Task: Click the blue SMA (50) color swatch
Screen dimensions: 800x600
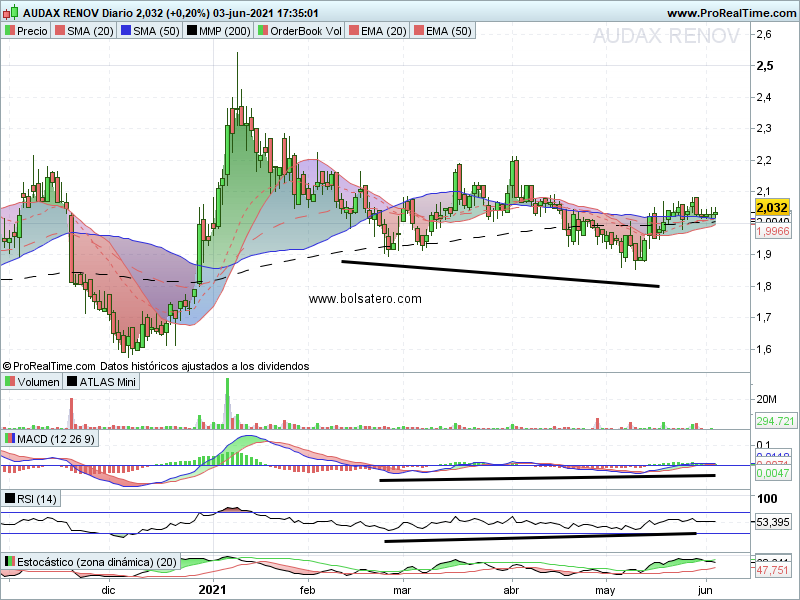Action: coord(126,31)
